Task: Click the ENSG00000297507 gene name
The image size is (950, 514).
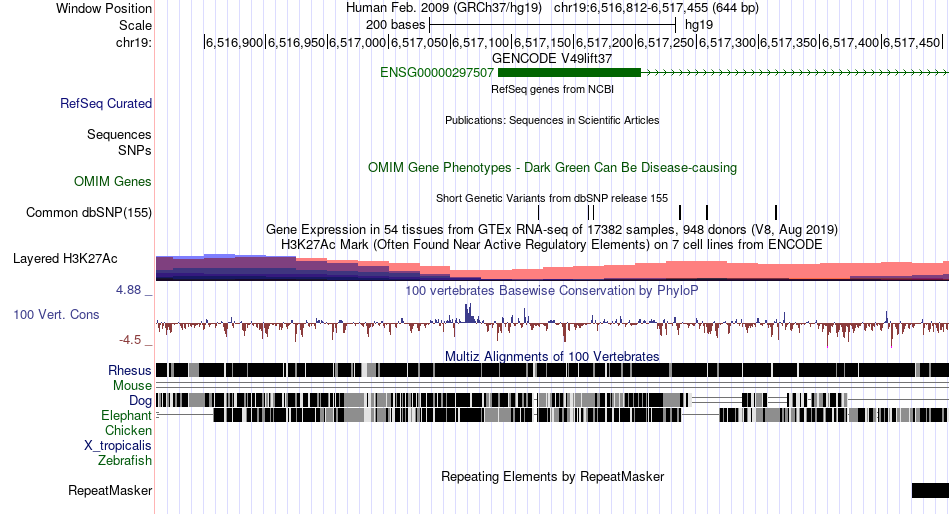Action: tap(437, 73)
